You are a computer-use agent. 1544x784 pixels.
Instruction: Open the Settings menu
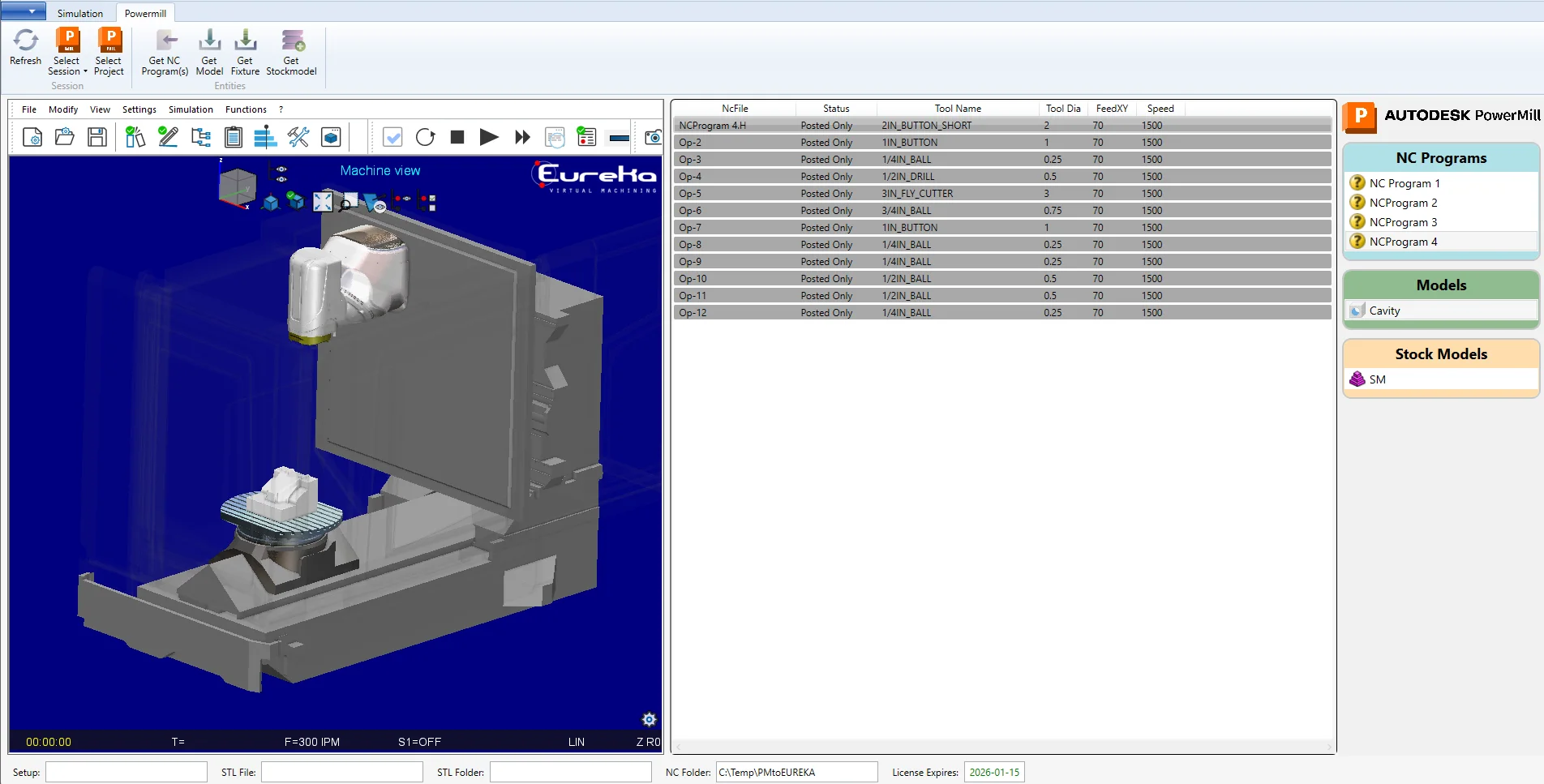[x=139, y=109]
